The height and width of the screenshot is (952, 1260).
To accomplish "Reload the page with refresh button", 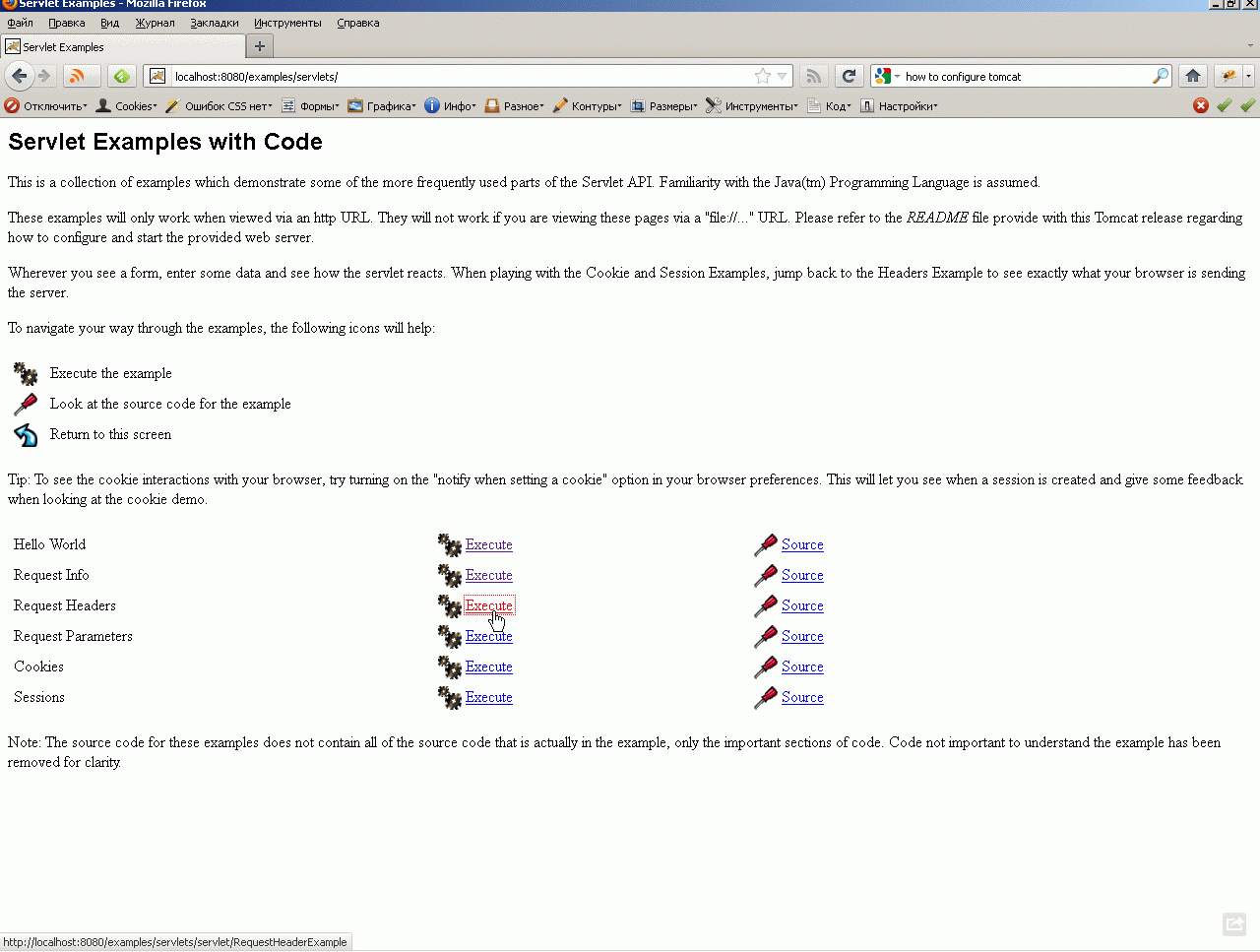I will [849, 76].
